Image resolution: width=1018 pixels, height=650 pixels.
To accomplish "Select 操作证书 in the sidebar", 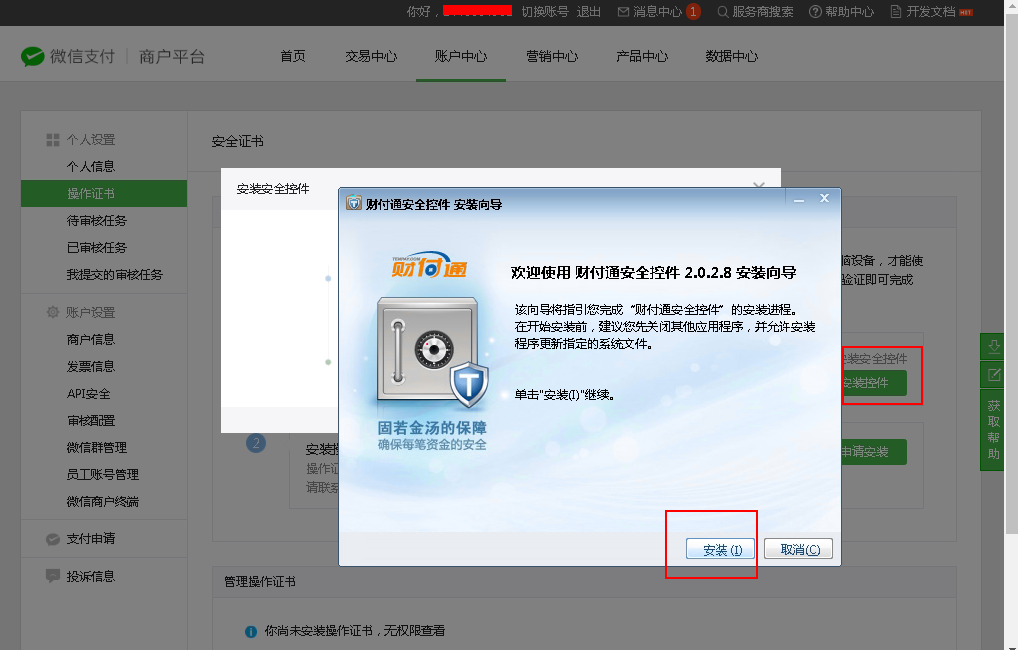I will tap(91, 193).
